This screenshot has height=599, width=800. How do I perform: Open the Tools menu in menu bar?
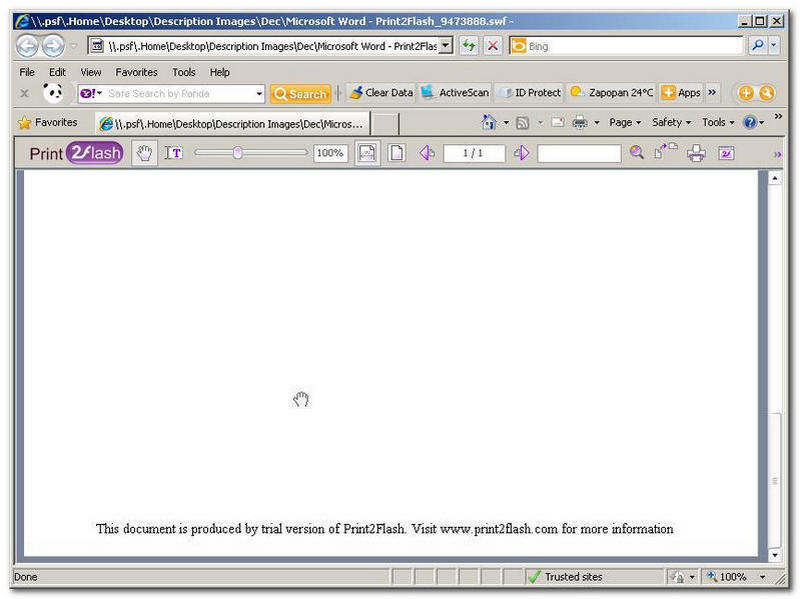(x=184, y=72)
